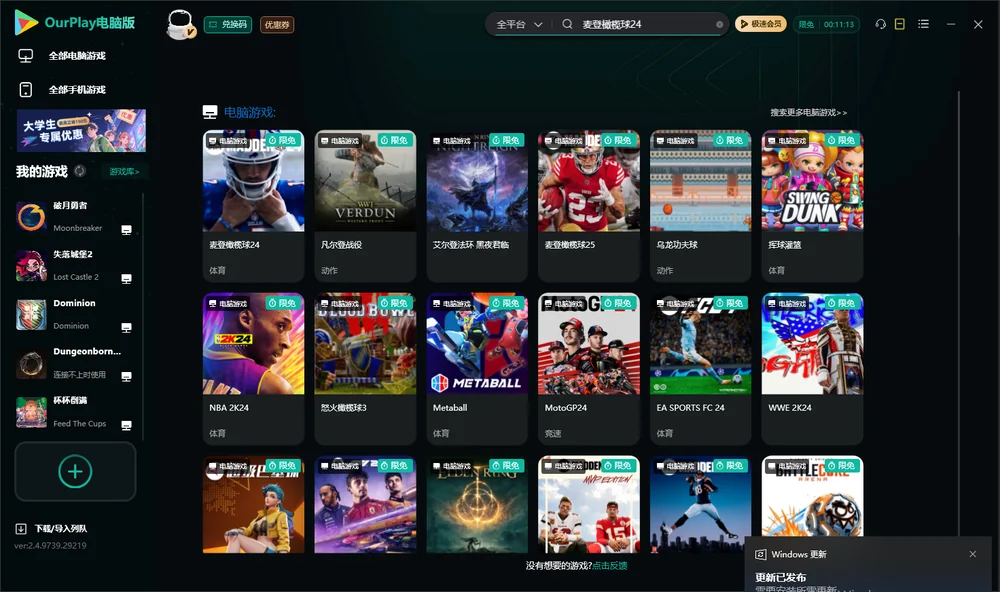Open the 大学生专属优惠 banner
The image size is (1000, 592).
(x=82, y=131)
